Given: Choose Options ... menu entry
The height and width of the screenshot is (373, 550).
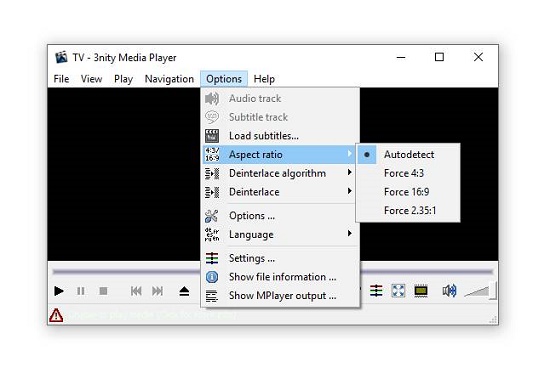Looking at the screenshot, I should (280, 216).
